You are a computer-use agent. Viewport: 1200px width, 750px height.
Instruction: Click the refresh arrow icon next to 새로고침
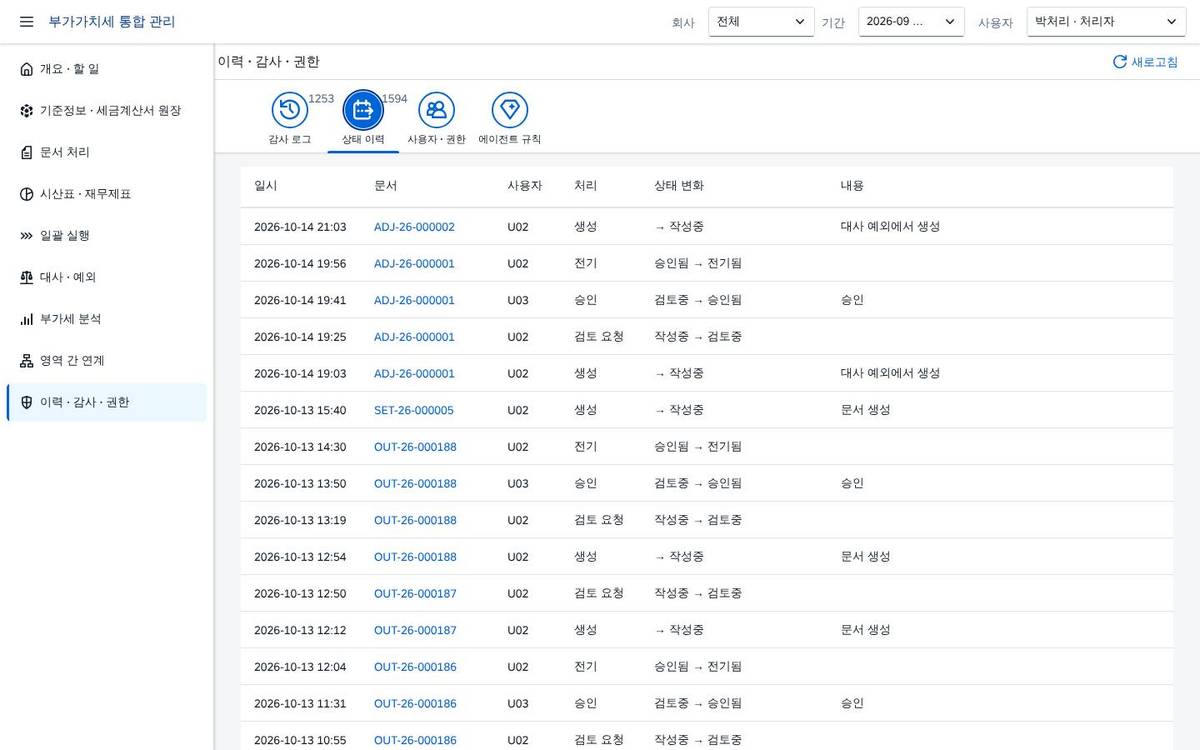(x=1120, y=62)
